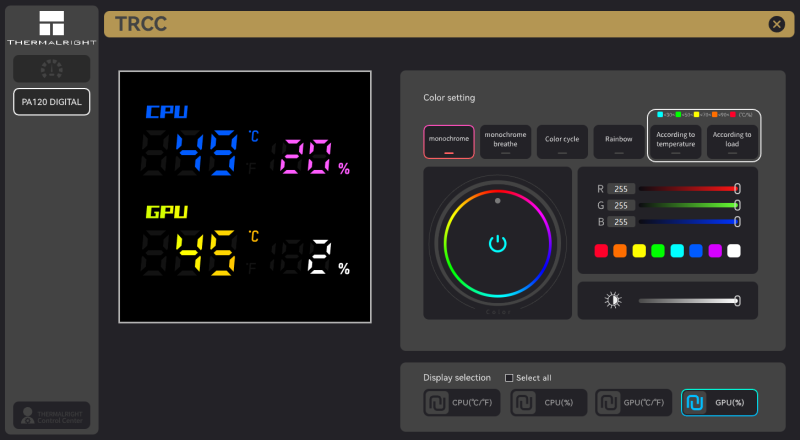The width and height of the screenshot is (800, 440).
Task: Adjust the green channel slider
Action: coord(689,205)
